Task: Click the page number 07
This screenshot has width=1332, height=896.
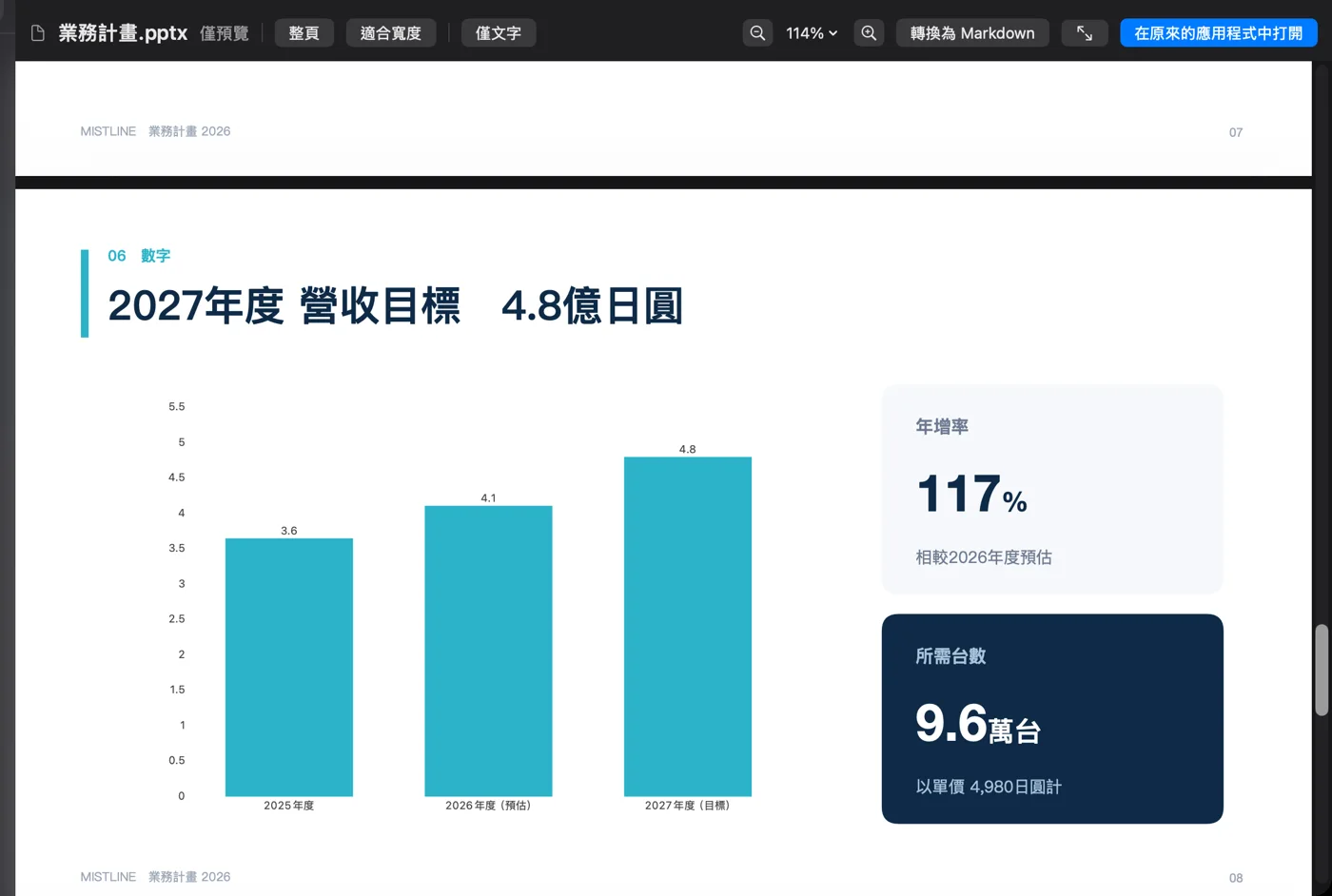Action: (x=1236, y=132)
